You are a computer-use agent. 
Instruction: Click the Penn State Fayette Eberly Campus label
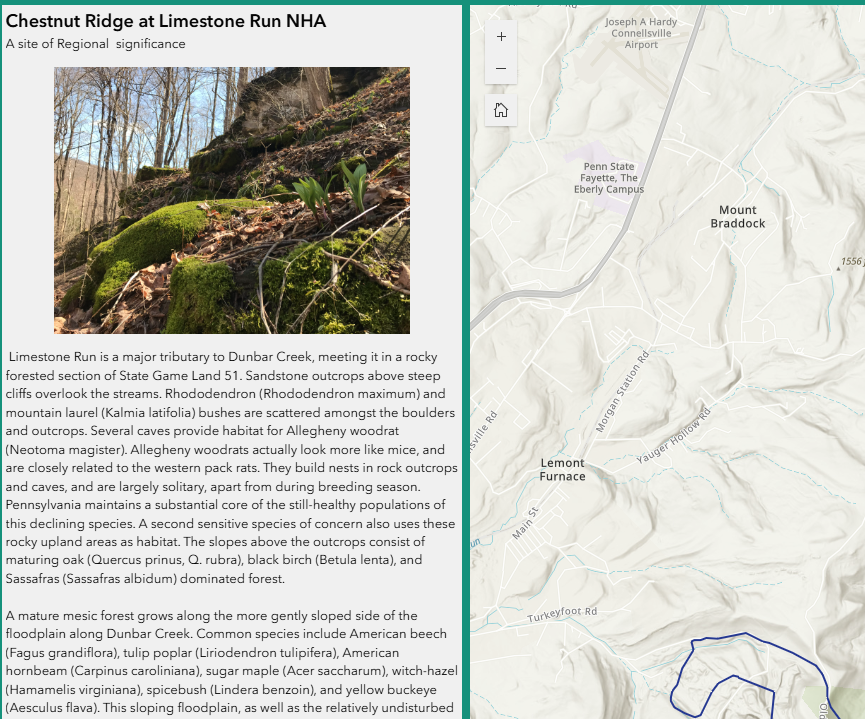click(x=608, y=178)
